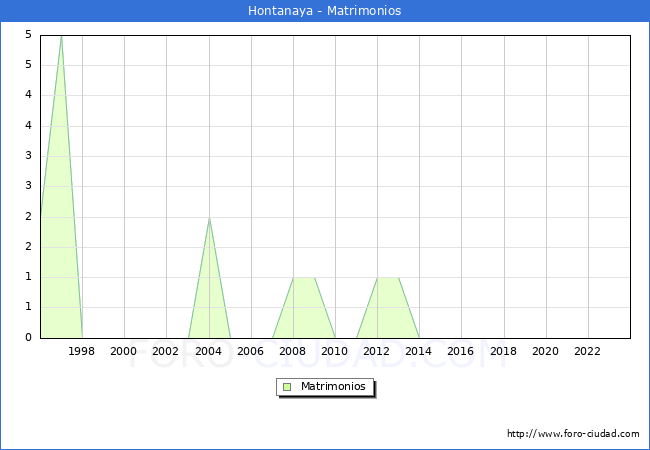Click the 2016 x-axis label

click(461, 351)
